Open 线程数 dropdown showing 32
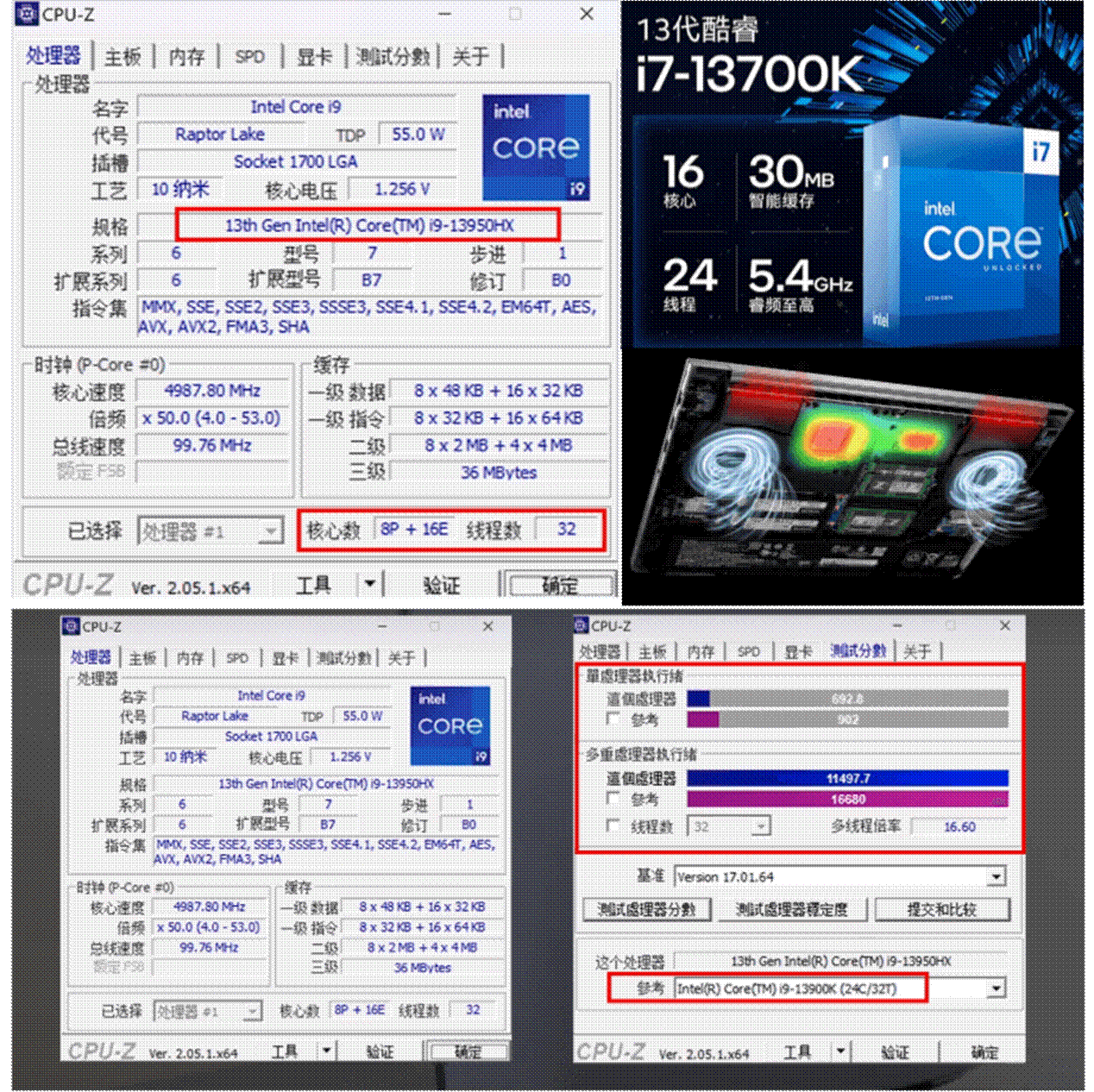 [729, 826]
